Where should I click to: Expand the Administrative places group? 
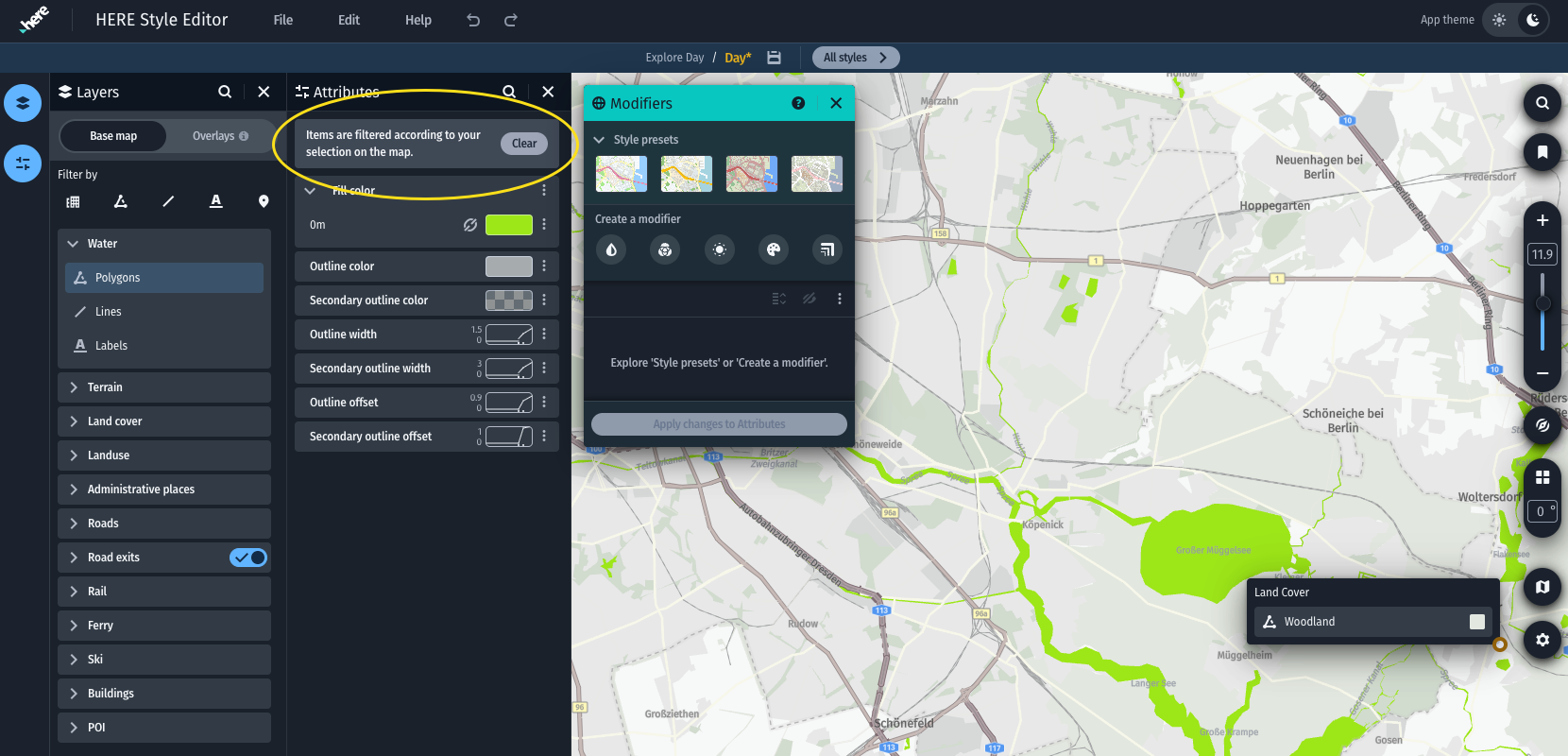coord(73,490)
